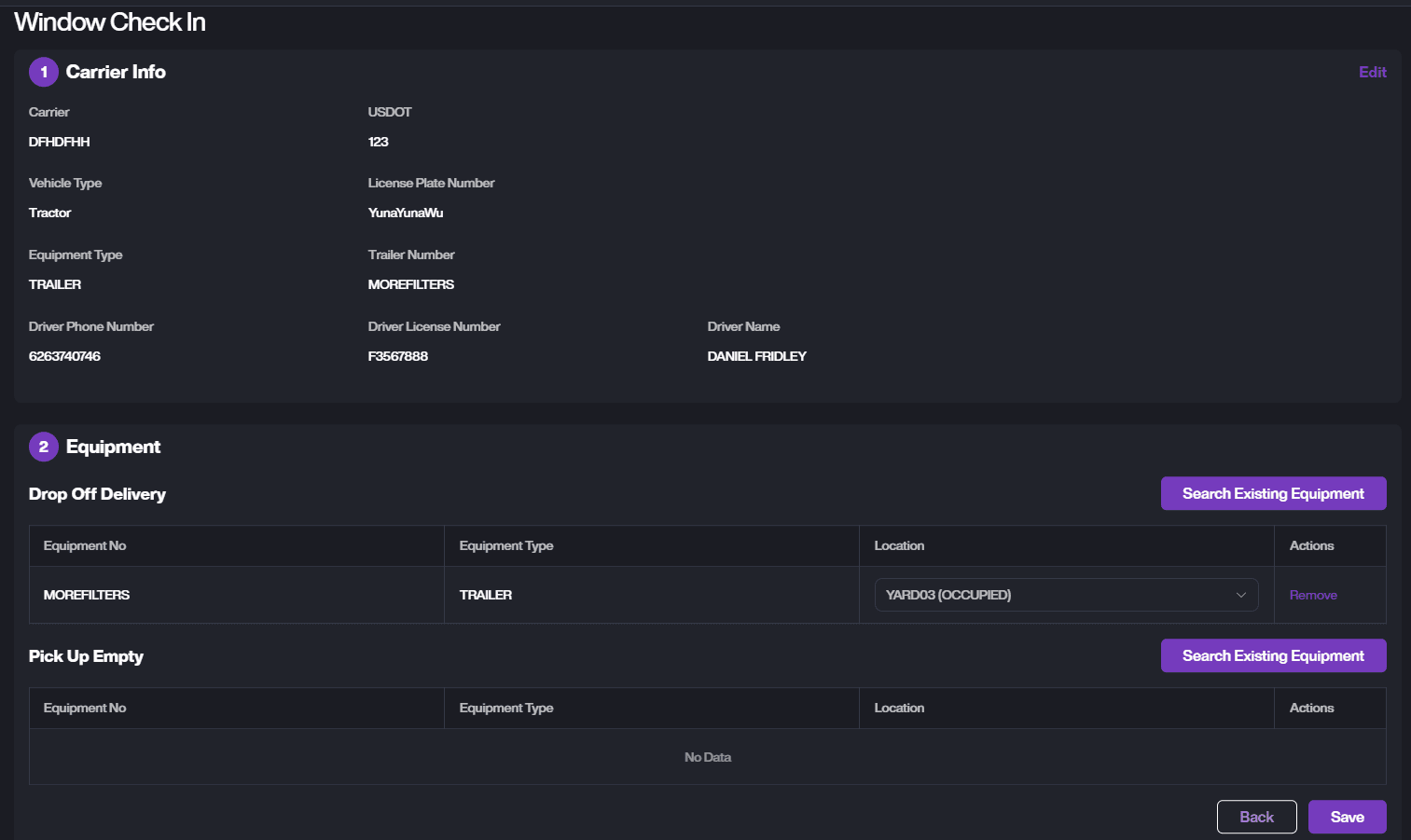Click the step 1 Carrier Info badge
Screen dimensions: 1411x840
pos(43,72)
